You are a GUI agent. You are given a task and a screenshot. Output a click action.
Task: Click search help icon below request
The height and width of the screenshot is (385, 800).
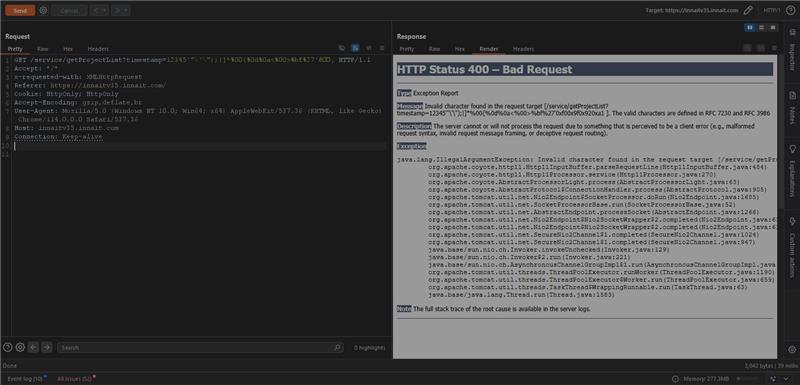tap(8, 347)
